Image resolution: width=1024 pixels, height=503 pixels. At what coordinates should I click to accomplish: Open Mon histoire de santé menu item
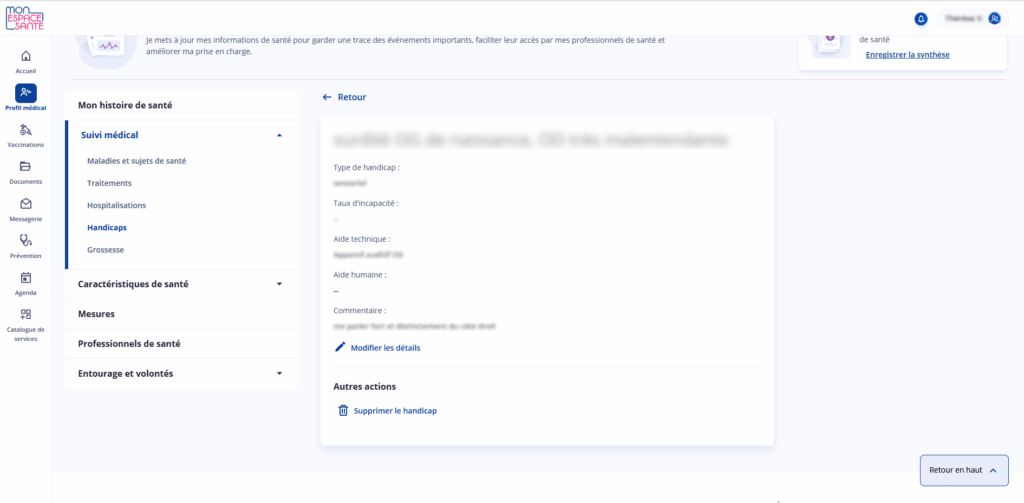click(x=132, y=105)
